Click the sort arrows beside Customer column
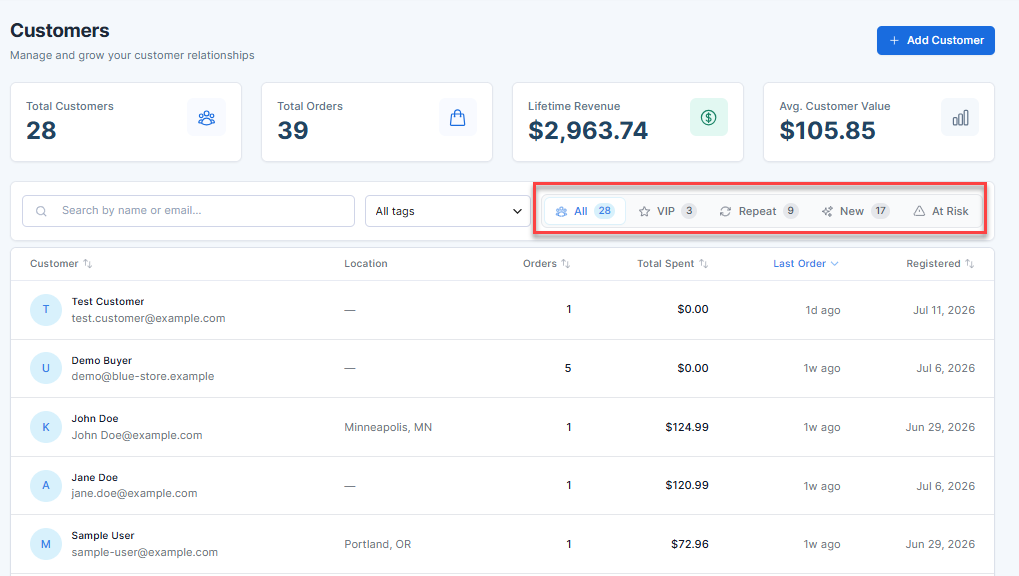Viewport: 1019px width, 576px height. 88,263
